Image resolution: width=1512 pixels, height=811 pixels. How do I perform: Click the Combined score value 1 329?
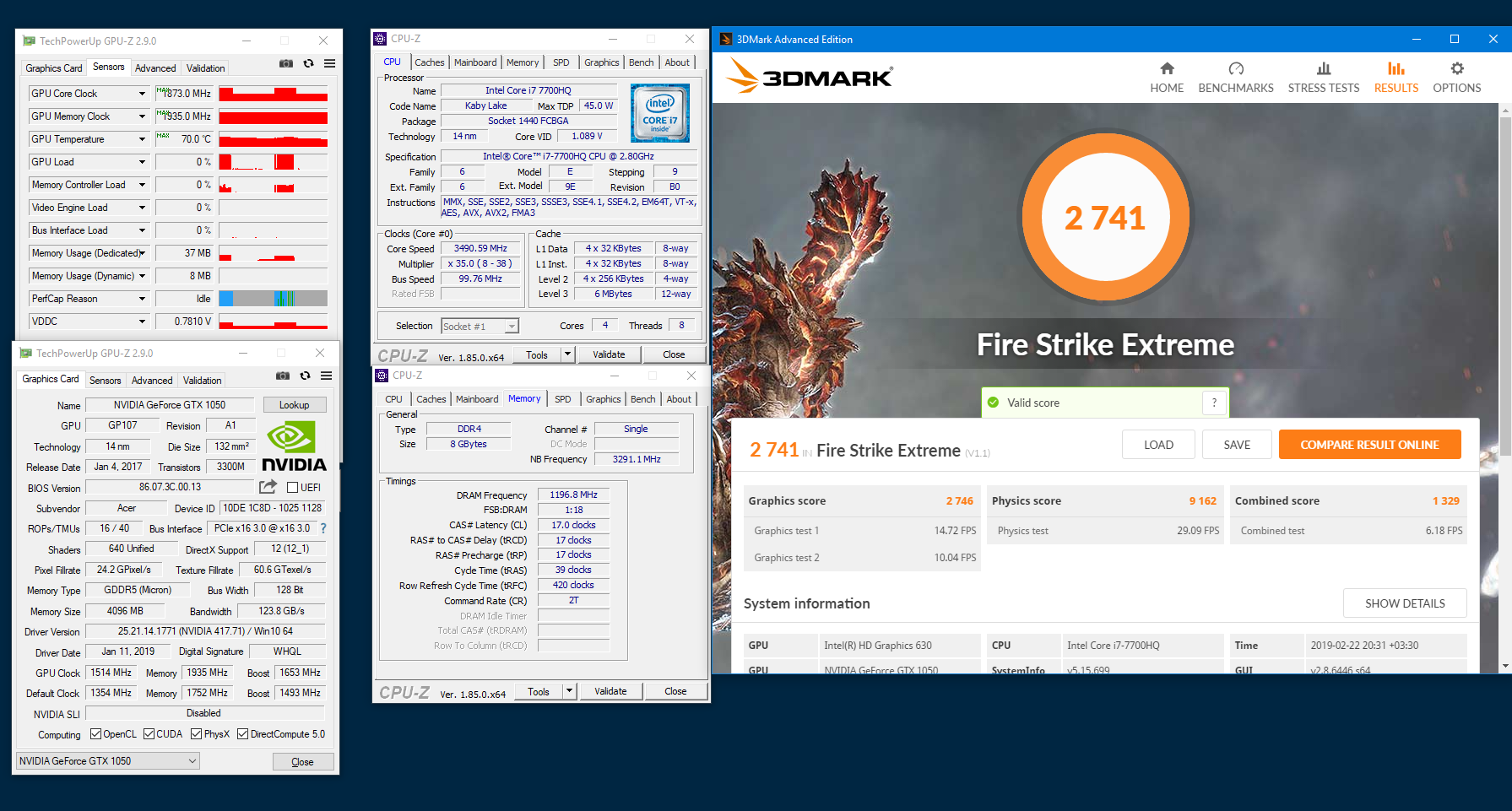(x=1445, y=500)
